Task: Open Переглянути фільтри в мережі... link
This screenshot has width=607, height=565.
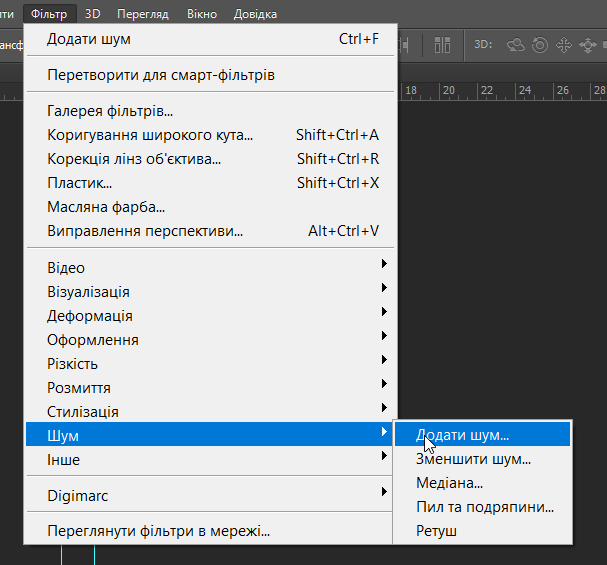Action: tap(159, 531)
